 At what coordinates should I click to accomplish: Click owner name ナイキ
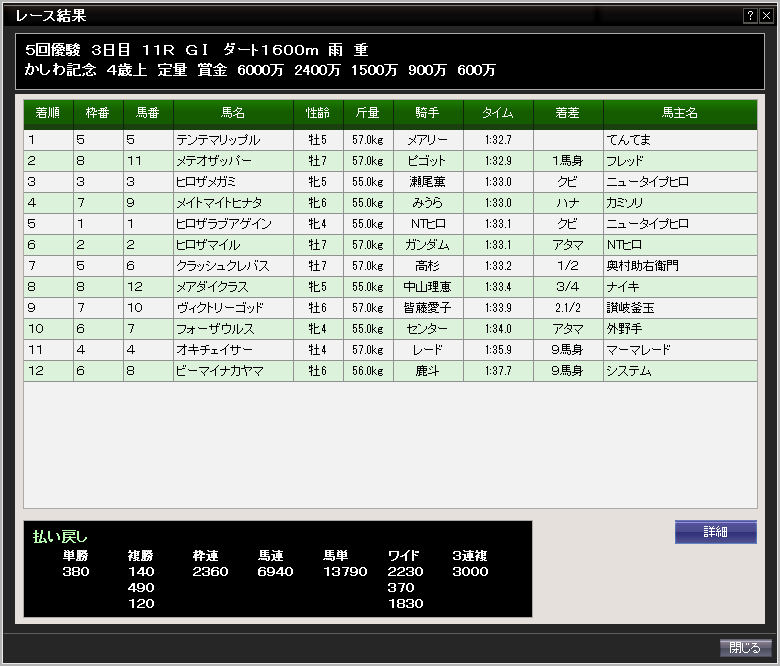tap(623, 287)
